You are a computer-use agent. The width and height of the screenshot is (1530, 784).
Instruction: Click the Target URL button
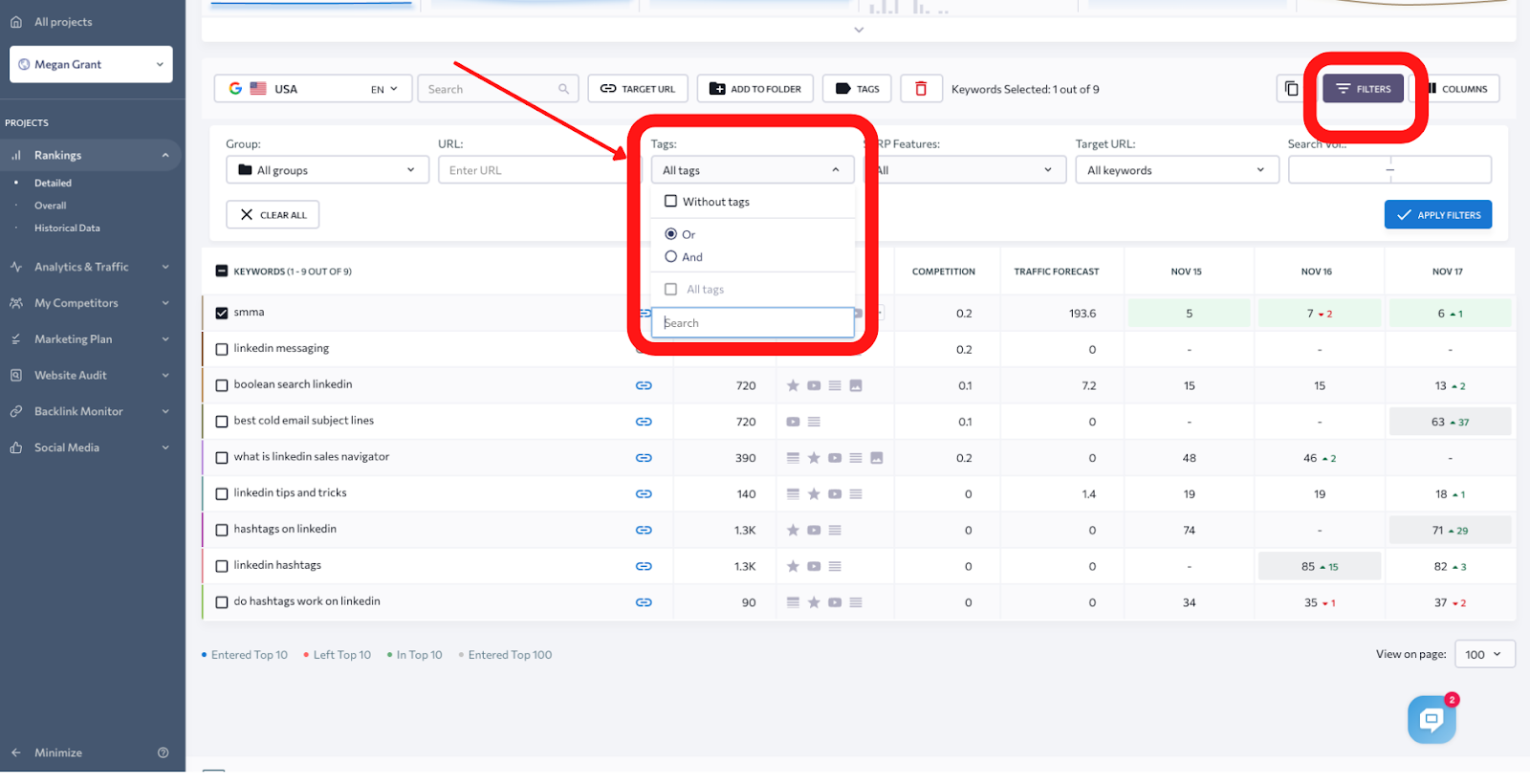click(638, 89)
